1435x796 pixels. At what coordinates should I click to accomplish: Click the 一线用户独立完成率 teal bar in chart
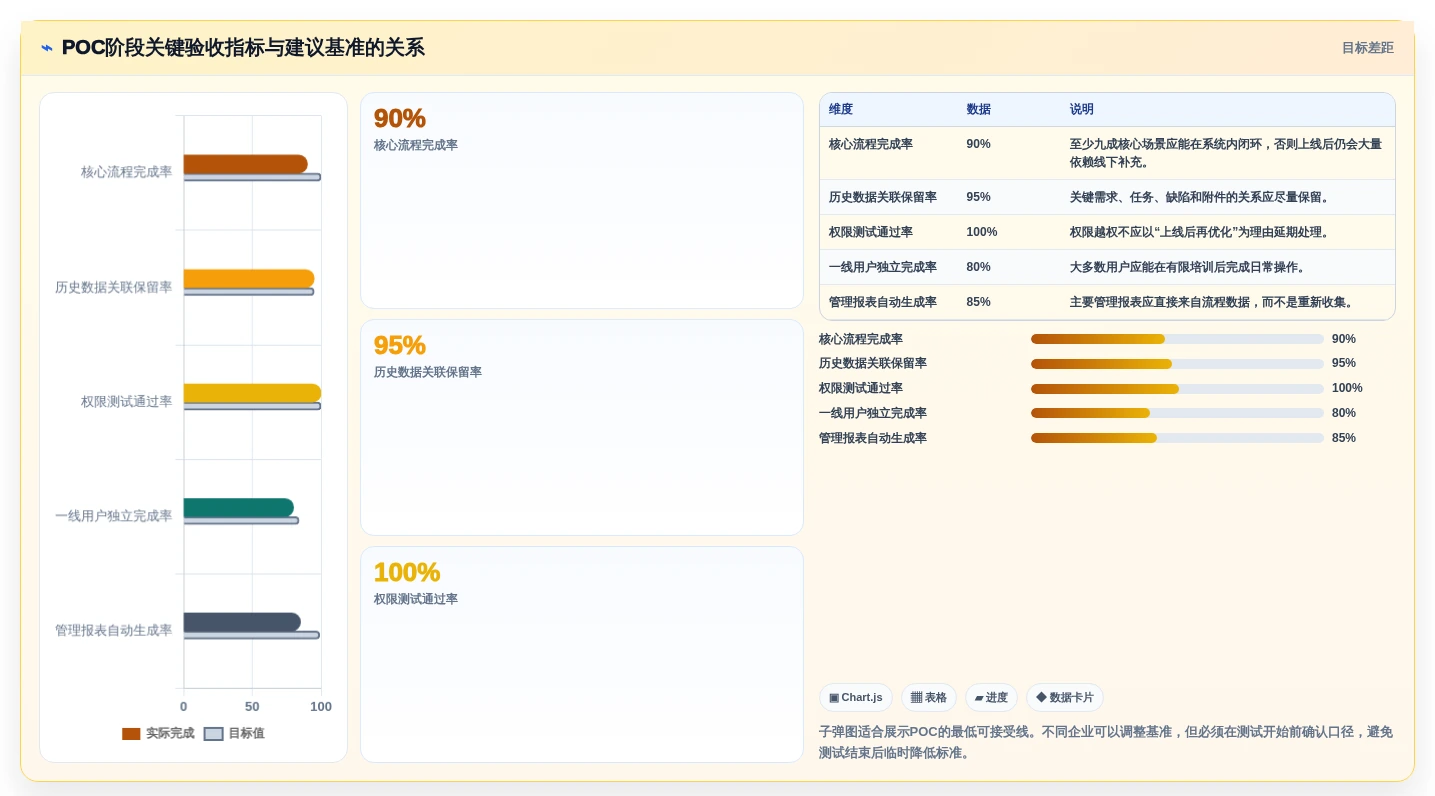[x=238, y=507]
